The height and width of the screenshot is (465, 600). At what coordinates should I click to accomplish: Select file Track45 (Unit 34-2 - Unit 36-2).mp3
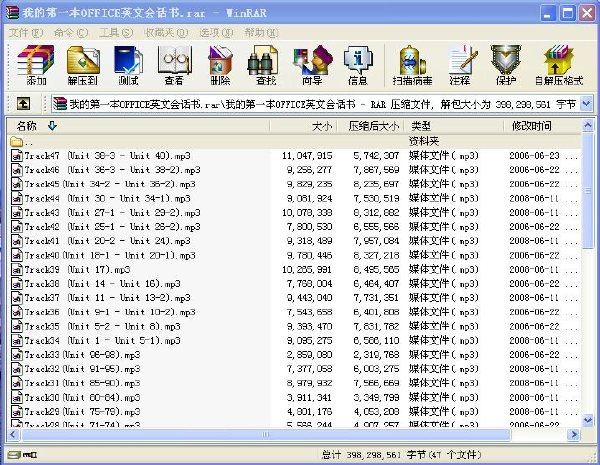[x=104, y=184]
